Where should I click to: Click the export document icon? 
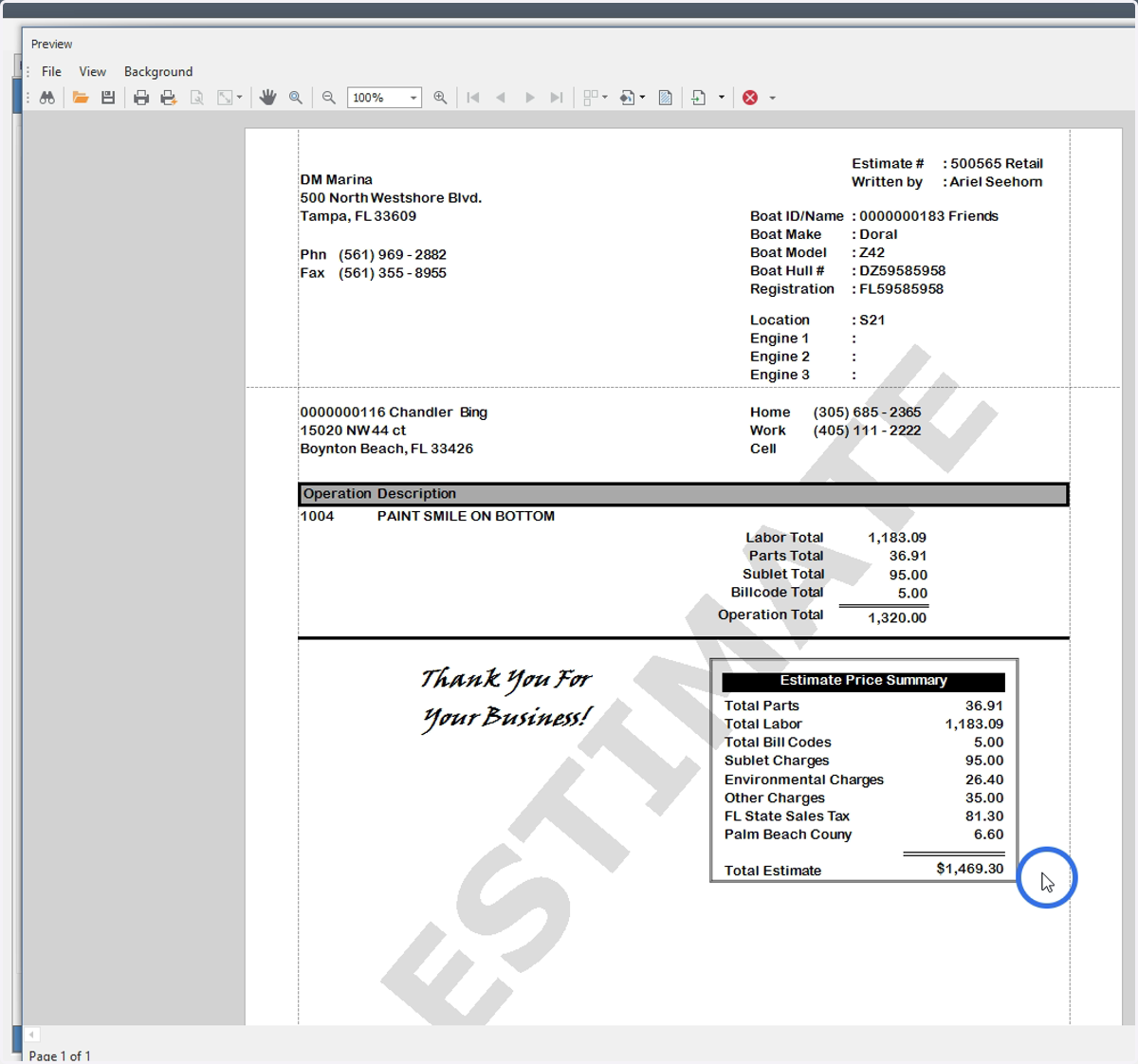[699, 98]
